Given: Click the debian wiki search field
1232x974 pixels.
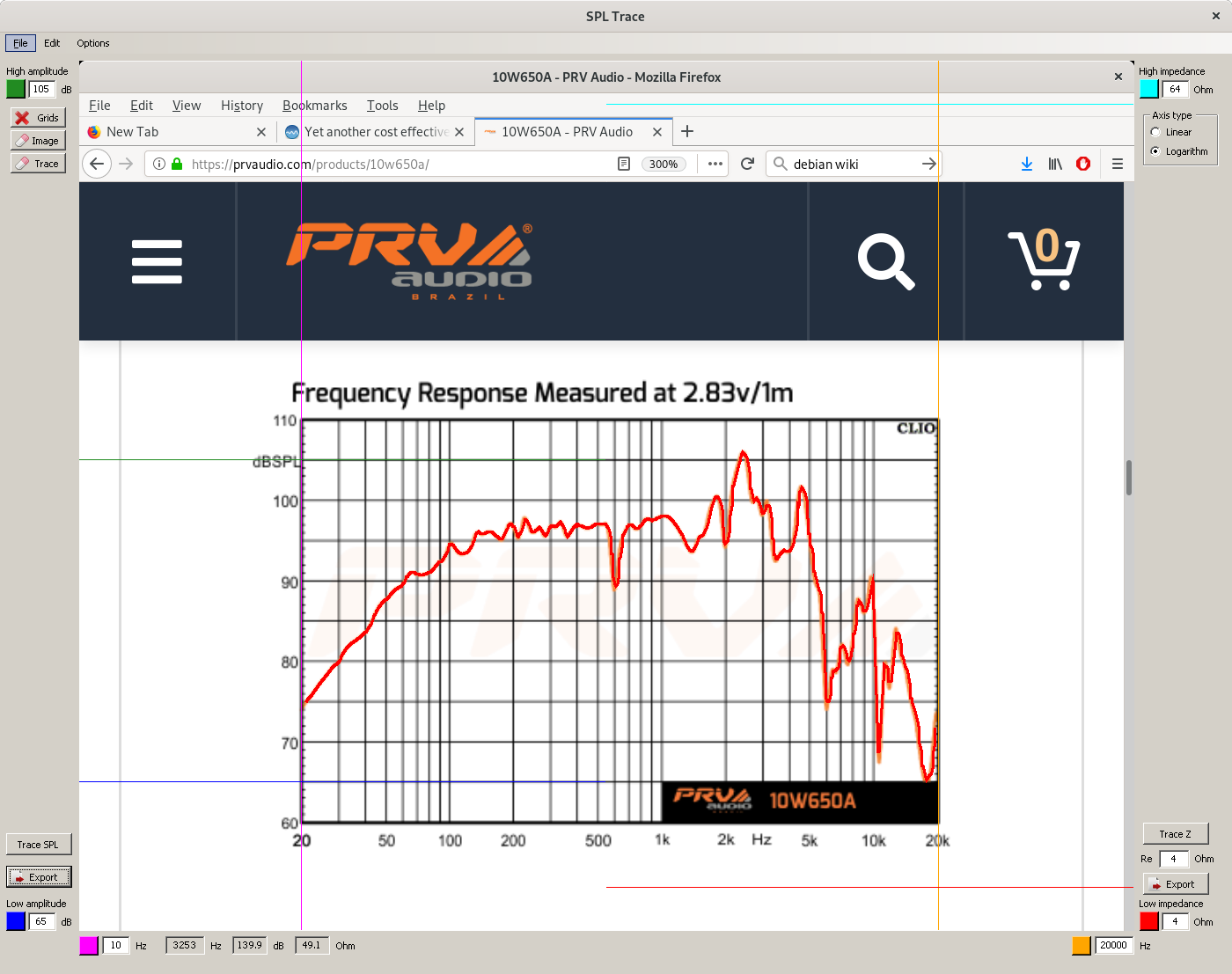Looking at the screenshot, I should coord(853,164).
